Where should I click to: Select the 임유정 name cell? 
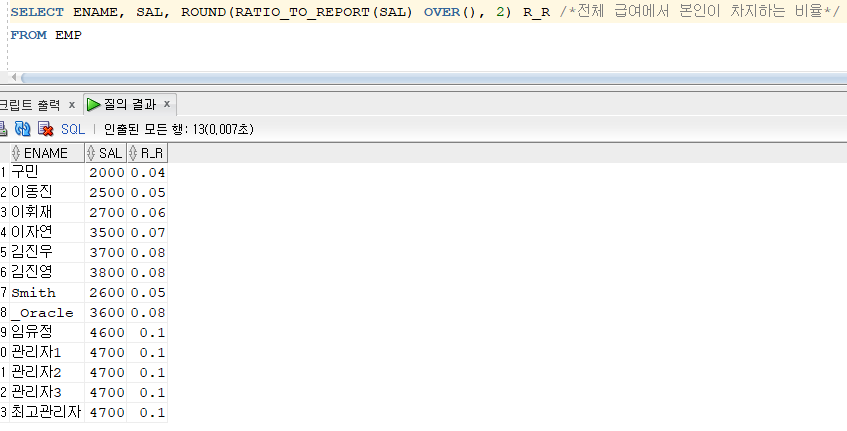coord(47,332)
